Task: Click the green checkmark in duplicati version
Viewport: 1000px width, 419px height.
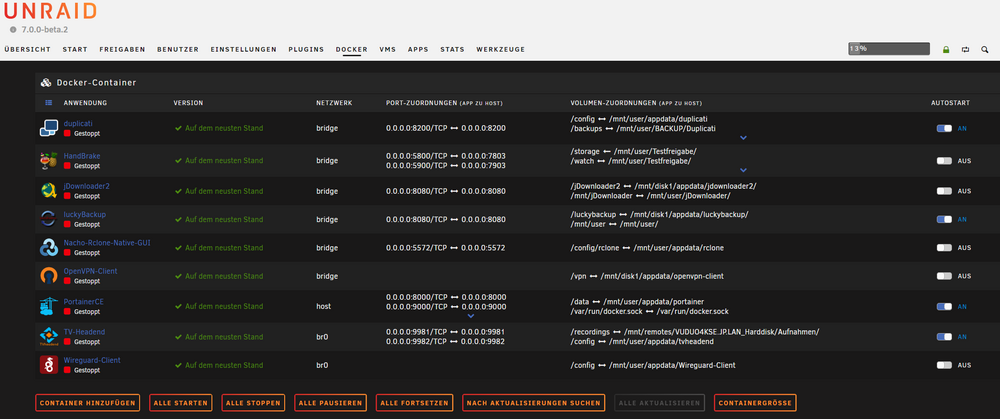Action: click(x=179, y=128)
